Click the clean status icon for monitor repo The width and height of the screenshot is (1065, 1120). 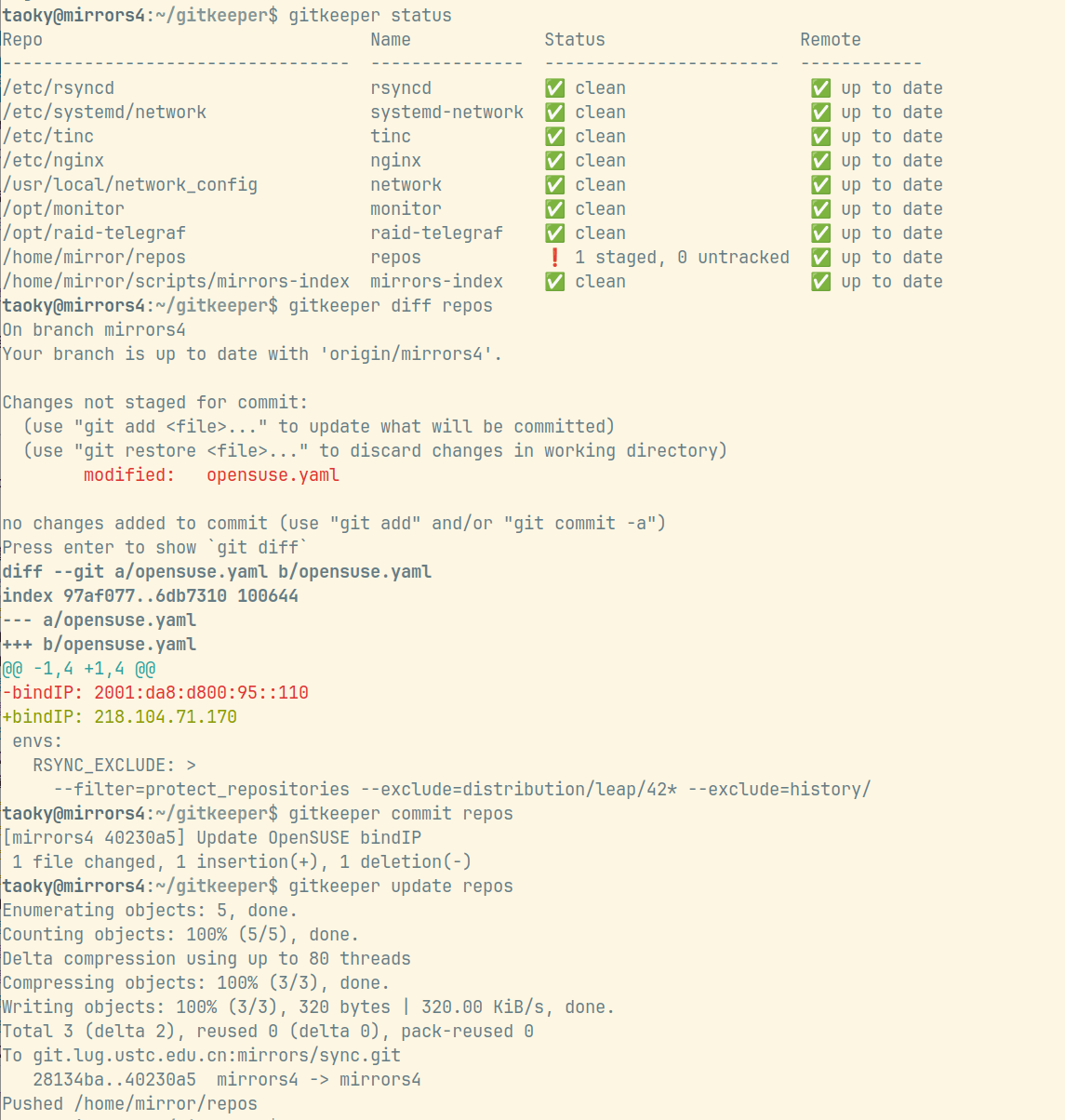(555, 208)
